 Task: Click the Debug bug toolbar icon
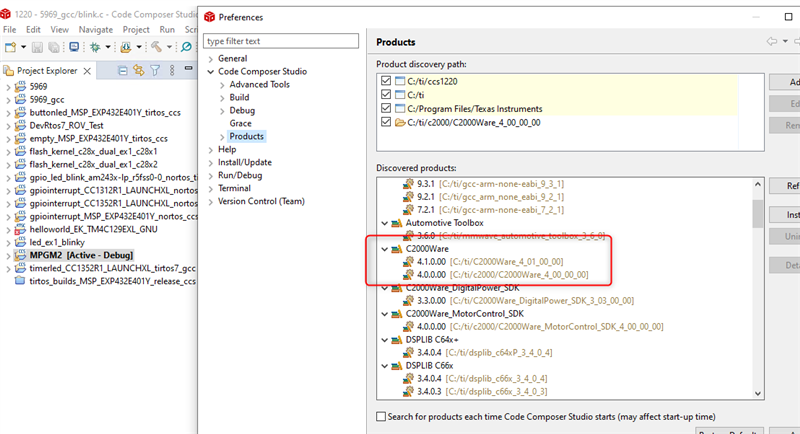[x=95, y=47]
